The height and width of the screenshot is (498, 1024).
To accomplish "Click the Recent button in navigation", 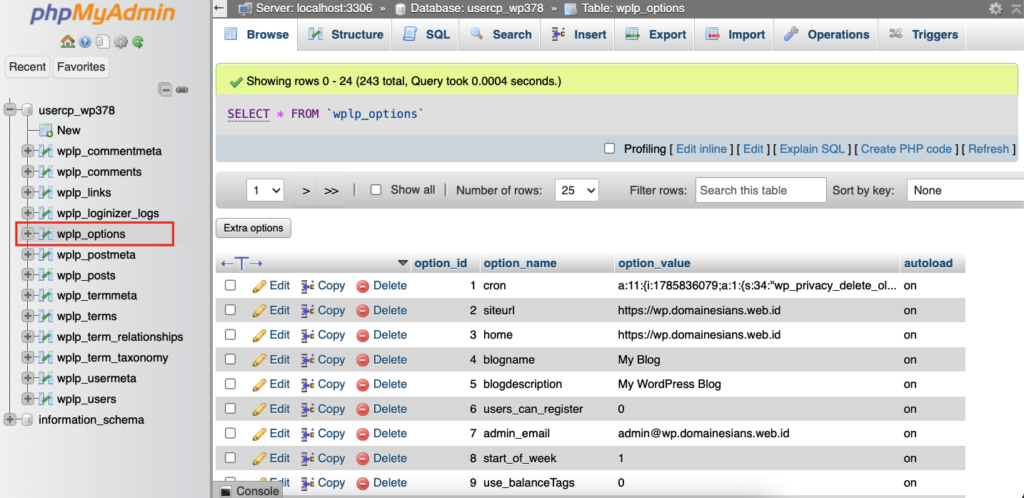I will pyautogui.click(x=27, y=67).
